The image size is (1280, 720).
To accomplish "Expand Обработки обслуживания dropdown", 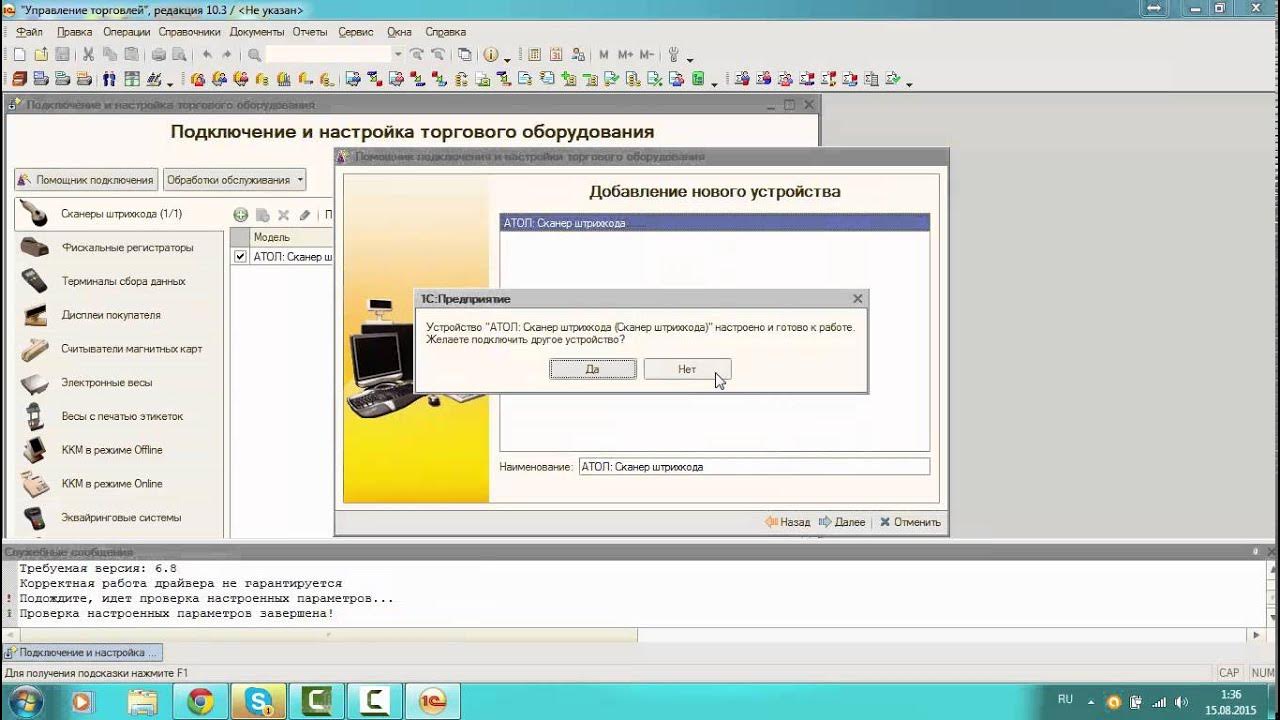I will 234,180.
